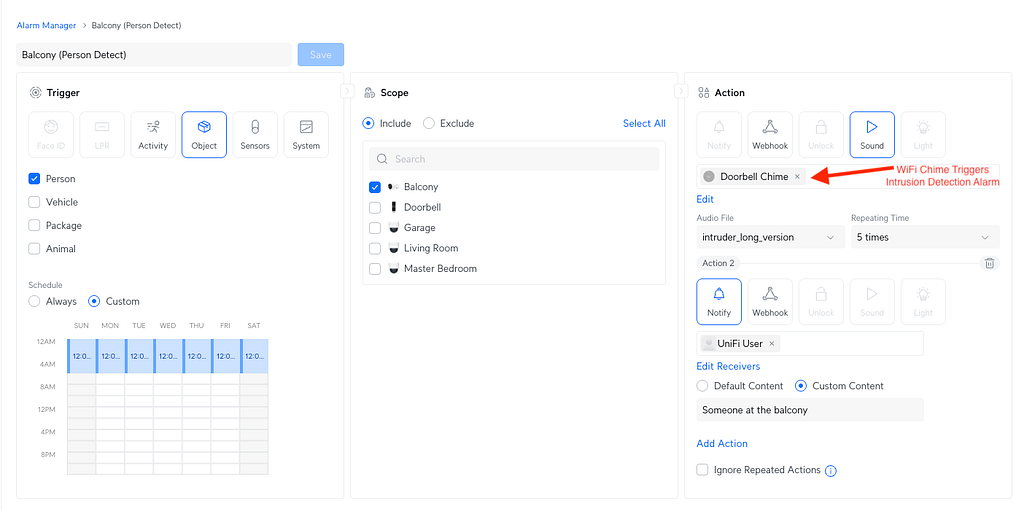Click Select All in Scope
This screenshot has height=511, width=1024.
(x=644, y=123)
